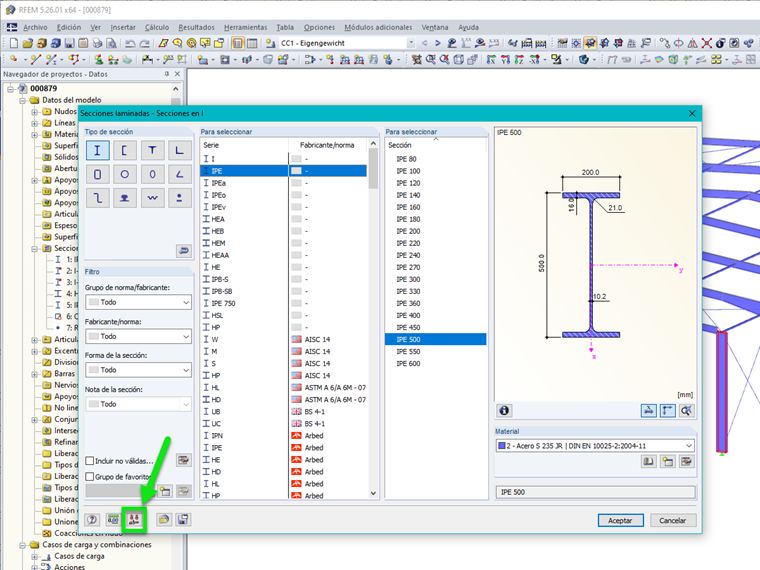Open the material library book icon
The image size is (760, 570).
click(649, 461)
